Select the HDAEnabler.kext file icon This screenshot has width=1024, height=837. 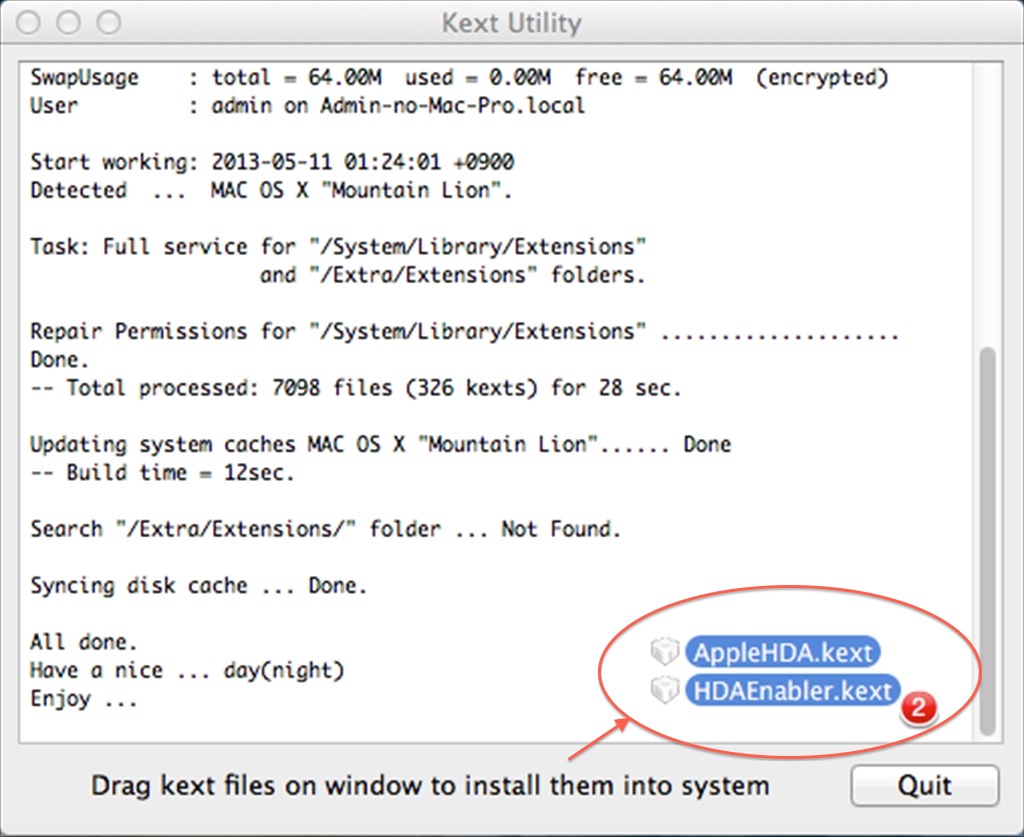pyautogui.click(x=665, y=689)
